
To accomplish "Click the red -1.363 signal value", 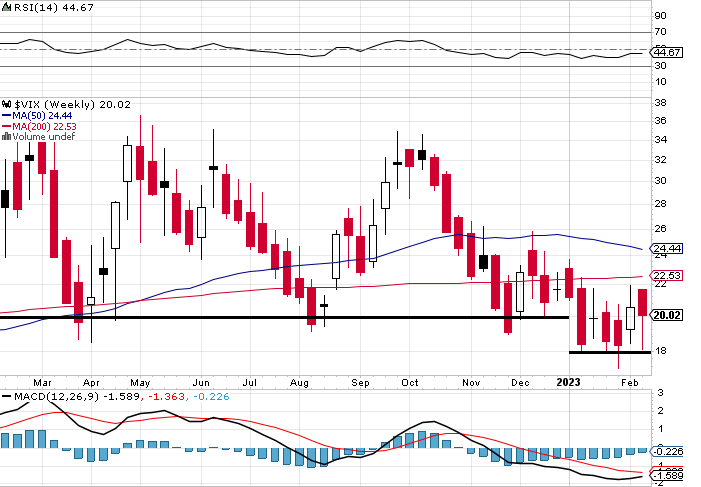I will [x=166, y=397].
